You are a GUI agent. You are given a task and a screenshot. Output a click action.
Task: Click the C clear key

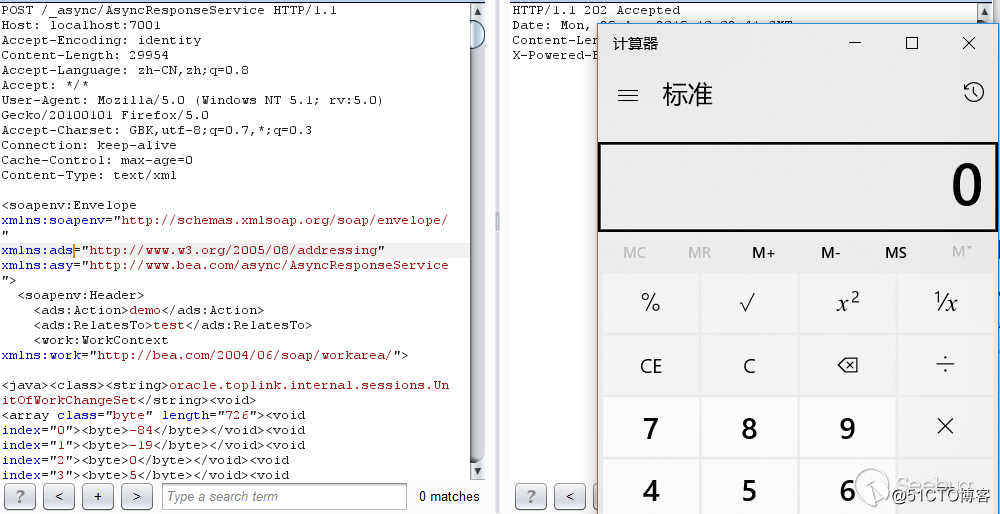coord(749,365)
